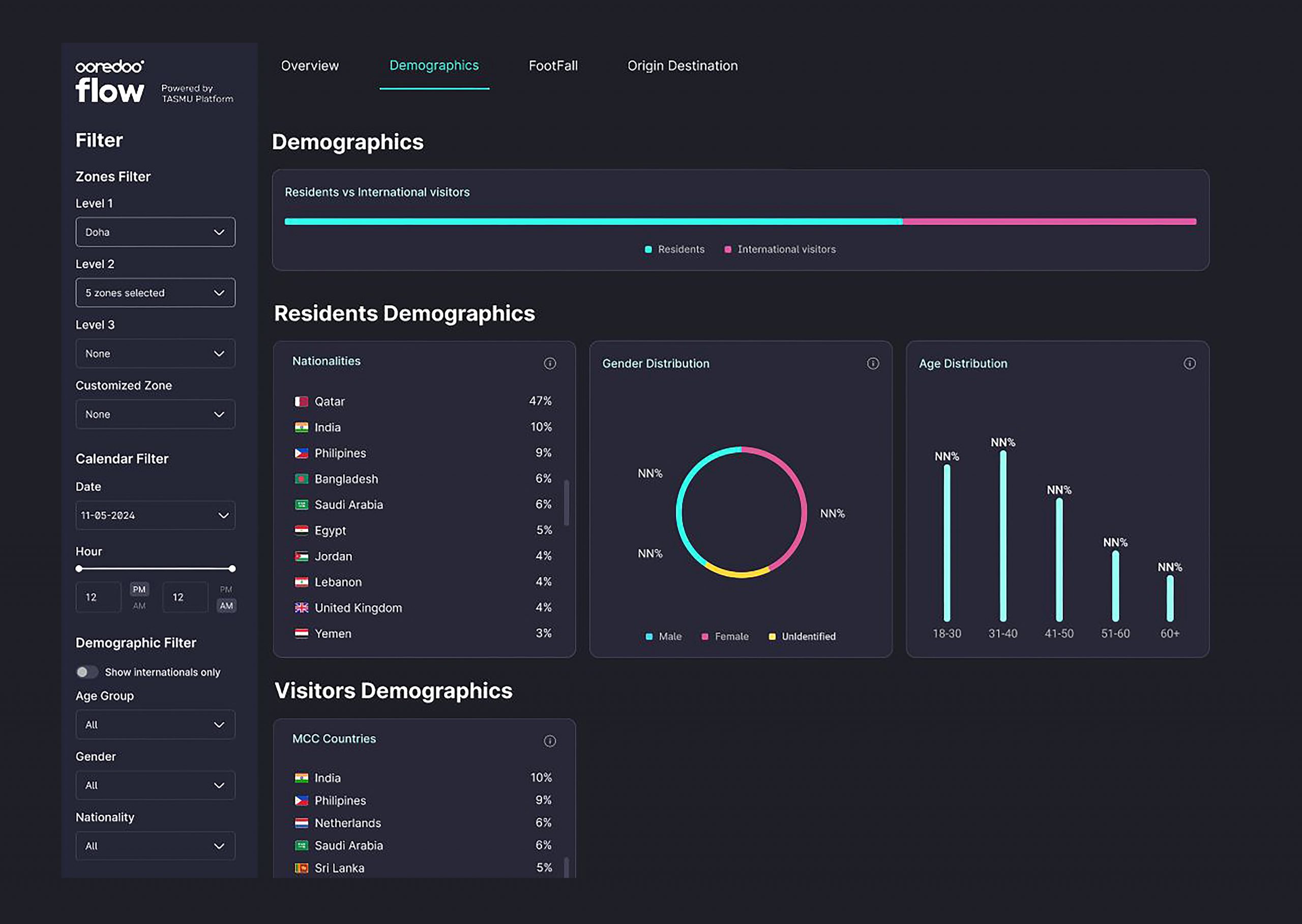
Task: Click the Egypt flag in Nationalities
Action: pos(302,530)
